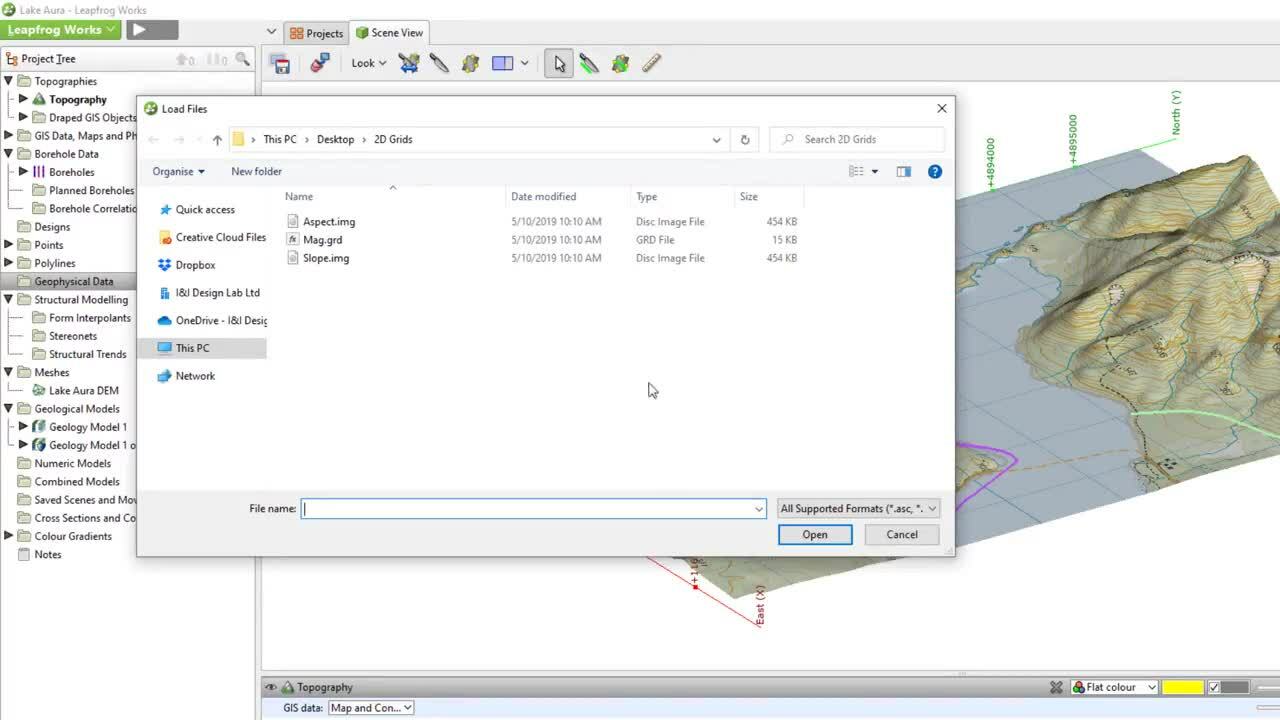Click the moving plane tool icon

(x=470, y=63)
